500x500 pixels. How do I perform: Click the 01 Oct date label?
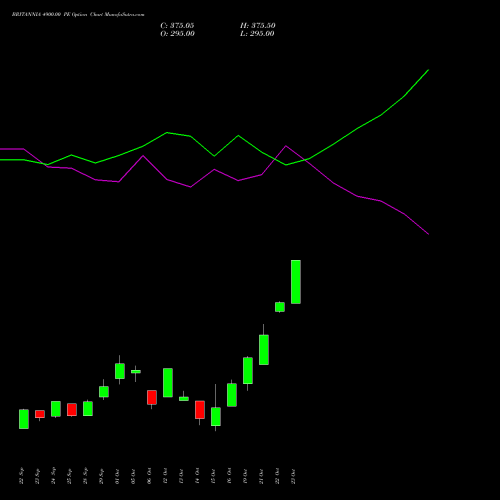click(x=118, y=476)
